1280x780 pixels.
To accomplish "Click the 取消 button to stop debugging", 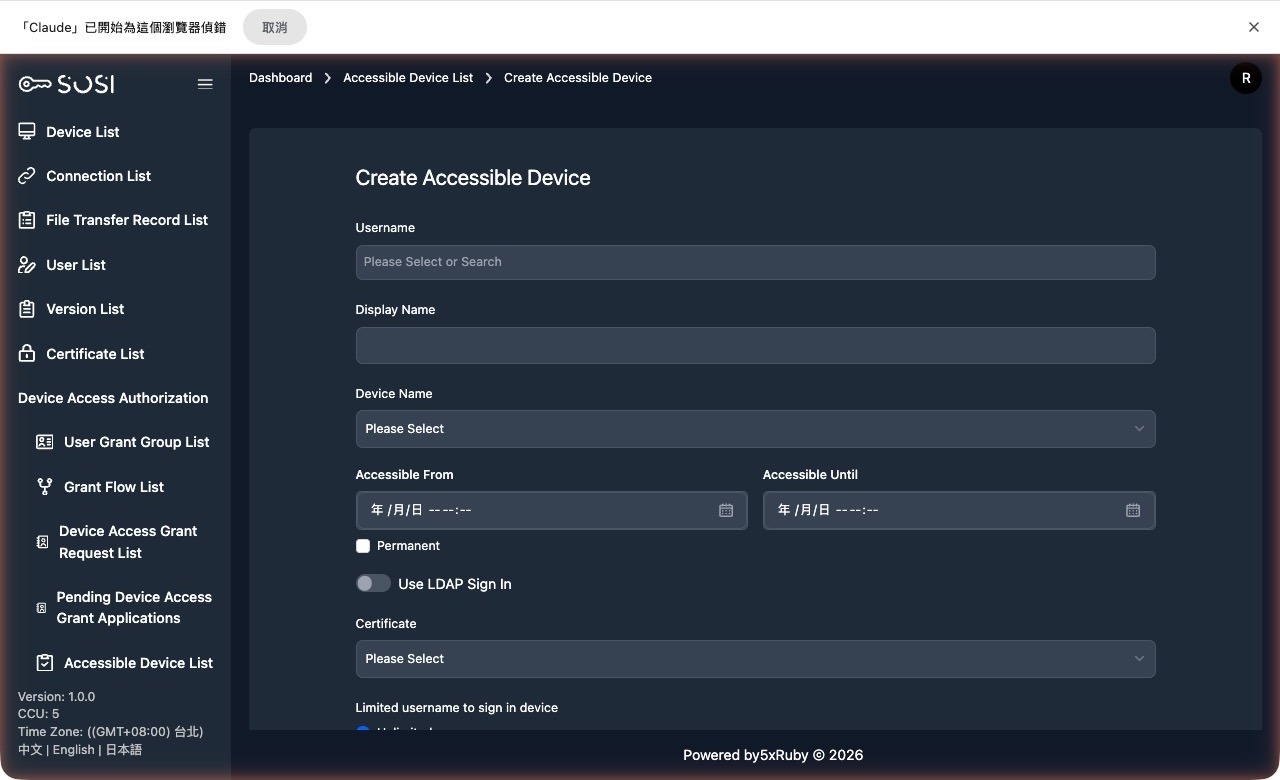I will (274, 27).
